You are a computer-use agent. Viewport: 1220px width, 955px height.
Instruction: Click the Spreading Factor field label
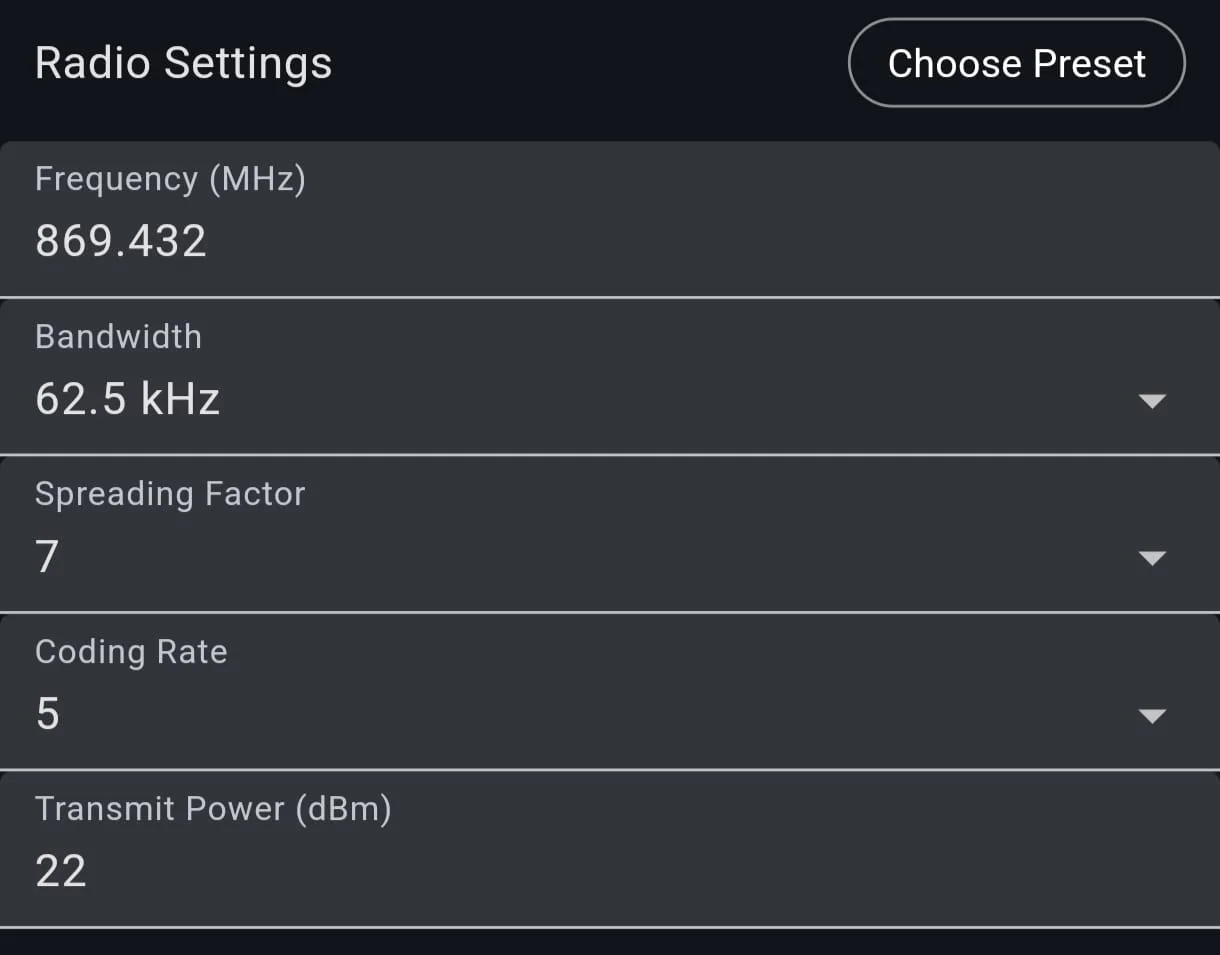(x=170, y=494)
